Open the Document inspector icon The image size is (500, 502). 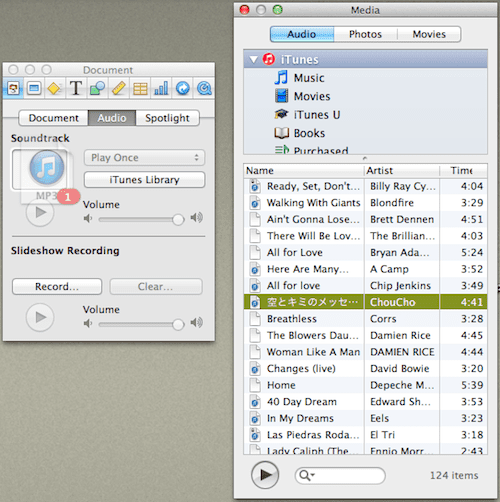pyautogui.click(x=13, y=88)
